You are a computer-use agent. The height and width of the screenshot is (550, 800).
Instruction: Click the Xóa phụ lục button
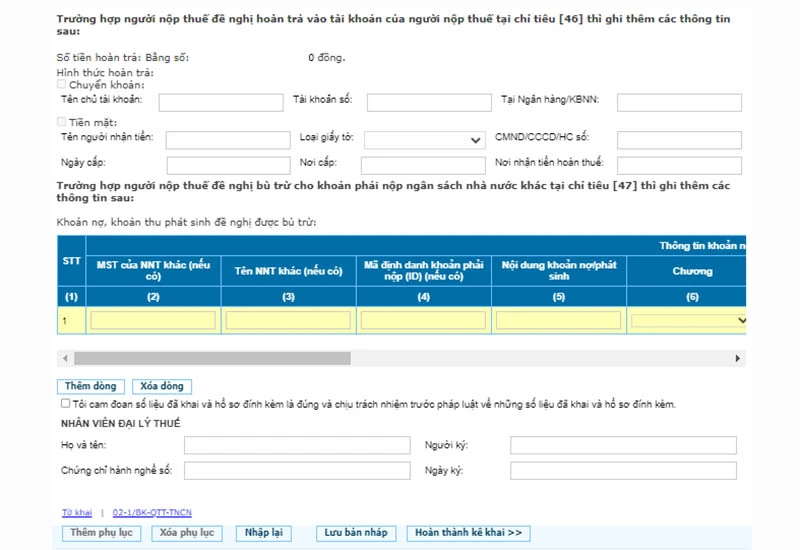[187, 533]
